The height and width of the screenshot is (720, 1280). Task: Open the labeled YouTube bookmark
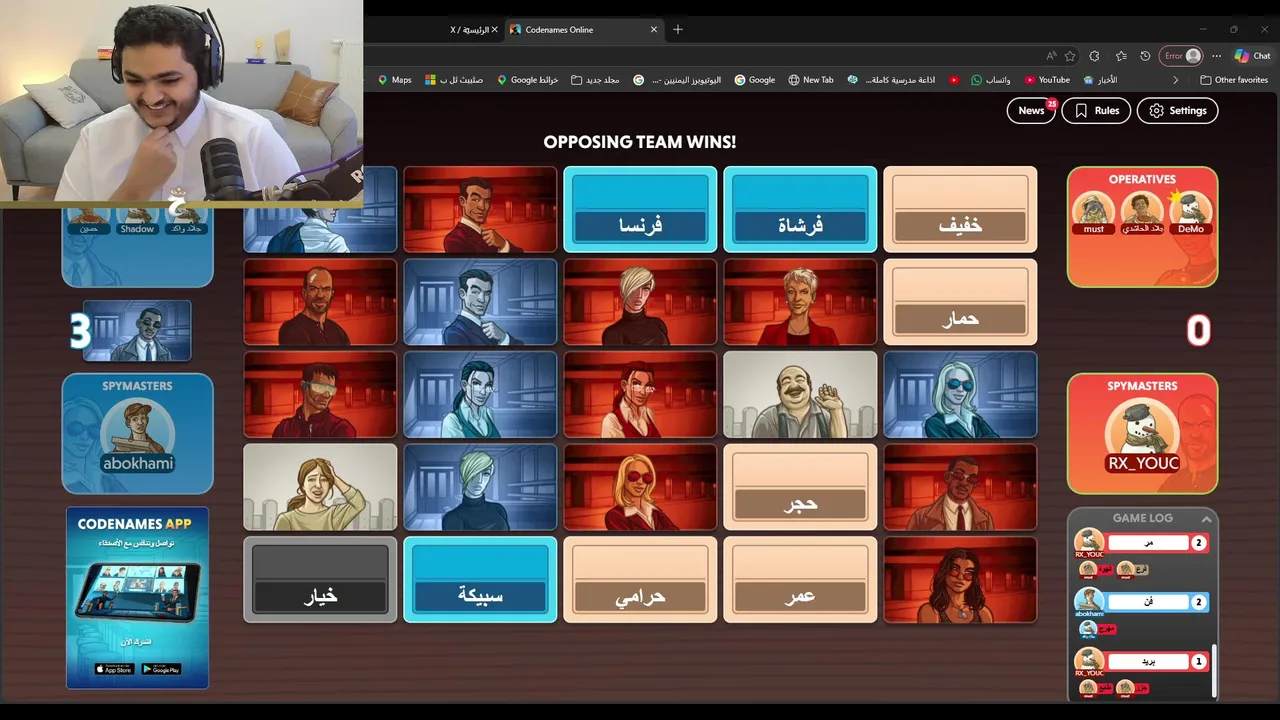pyautogui.click(x=1047, y=80)
